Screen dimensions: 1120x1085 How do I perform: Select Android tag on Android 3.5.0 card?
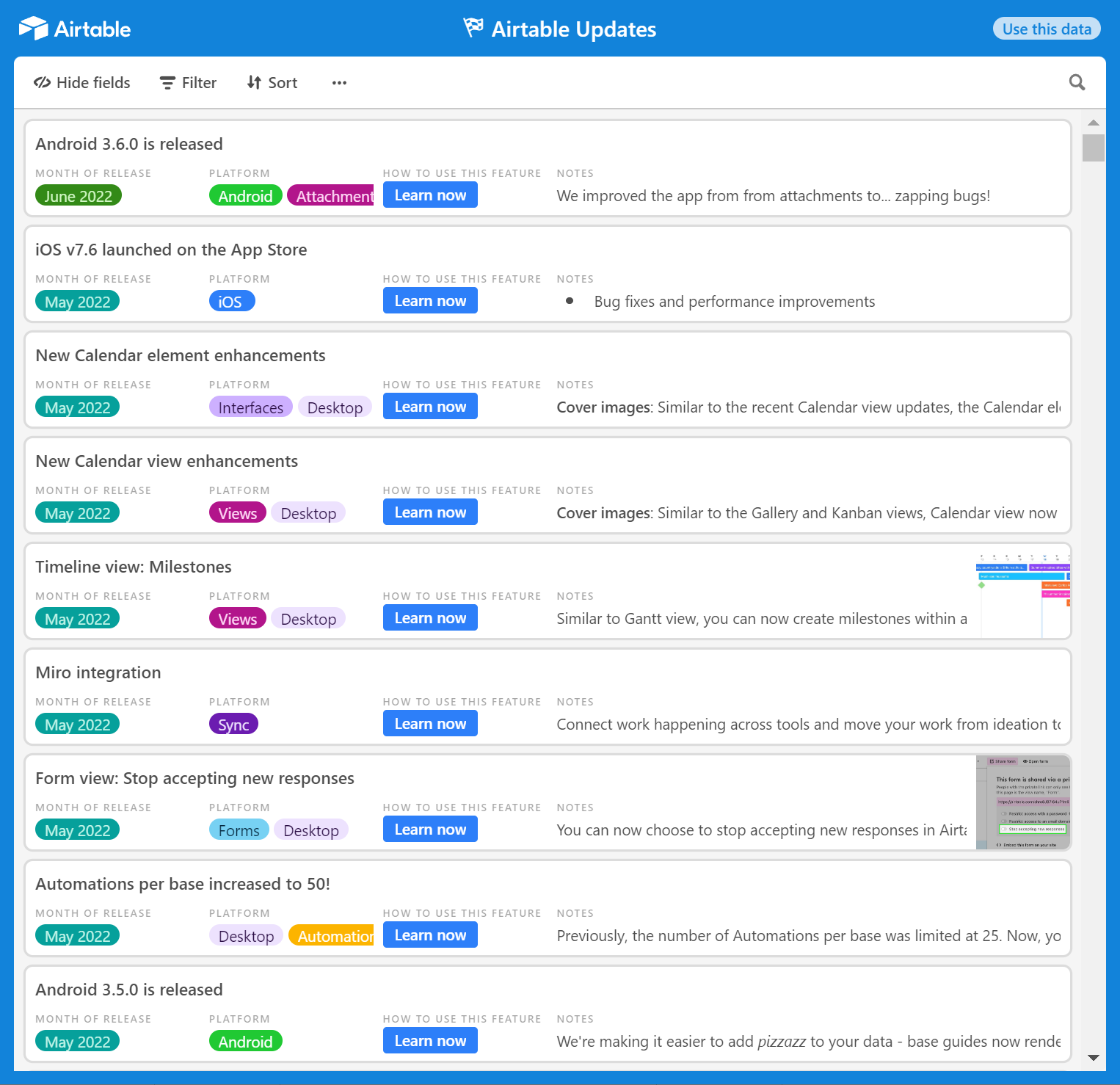[x=245, y=1042]
